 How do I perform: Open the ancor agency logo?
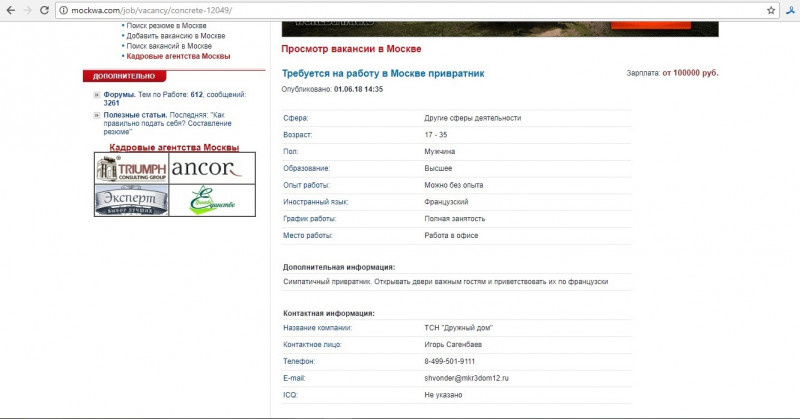coord(212,168)
